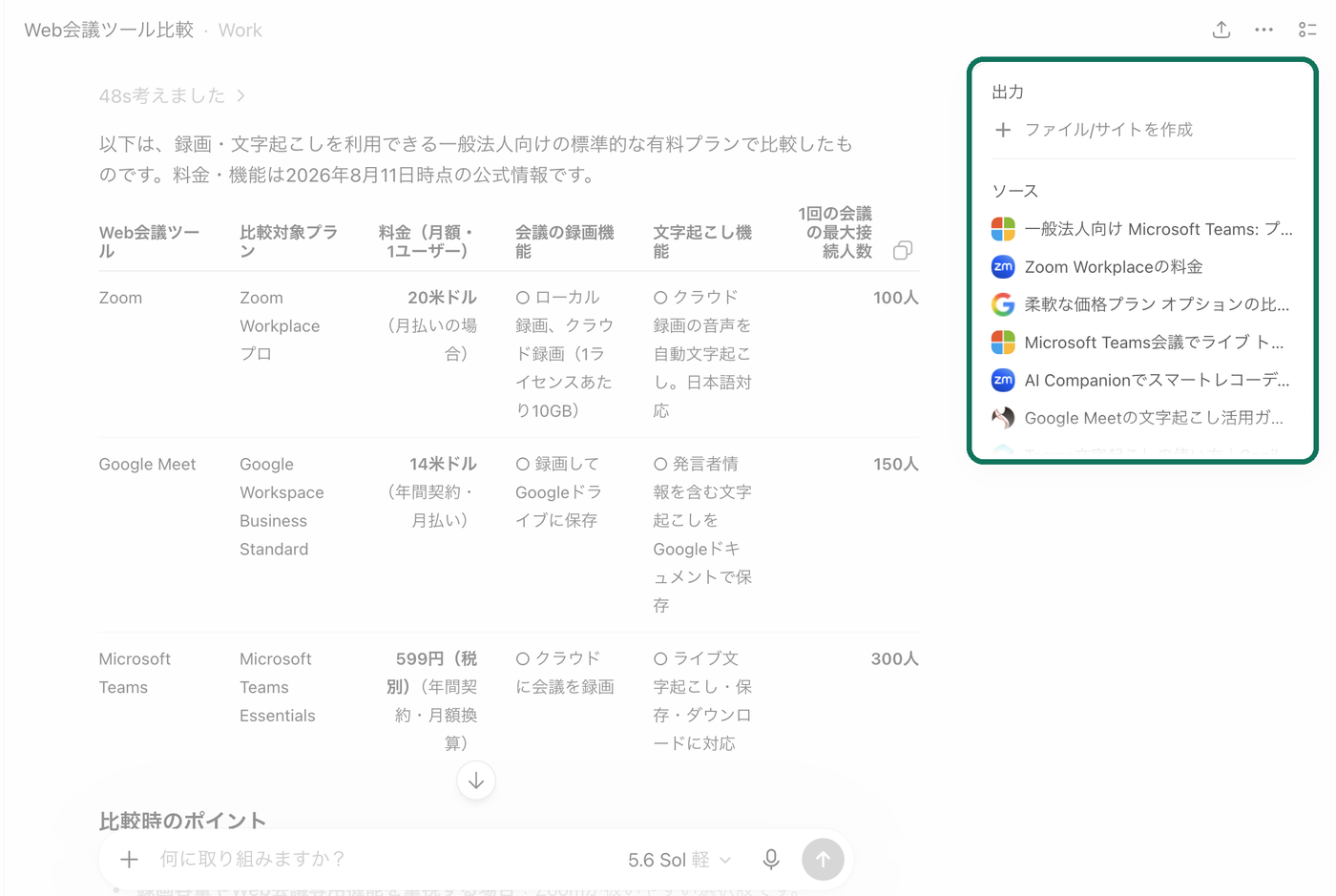Click the 料金（月額・1ユーザー） column header
Image resolution: width=1336 pixels, height=896 pixels.
[x=426, y=241]
